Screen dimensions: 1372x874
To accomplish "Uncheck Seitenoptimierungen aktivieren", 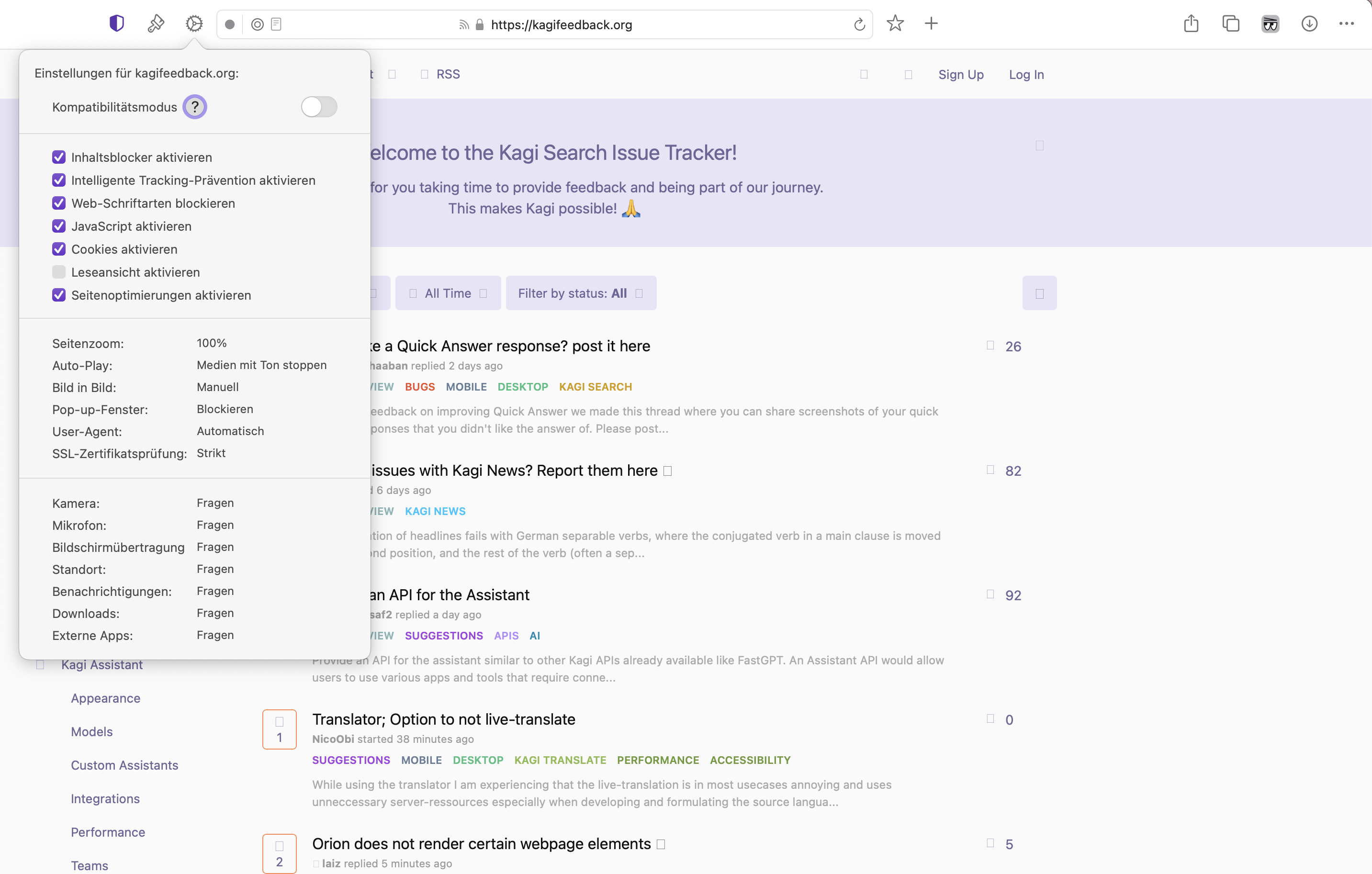I will click(59, 295).
